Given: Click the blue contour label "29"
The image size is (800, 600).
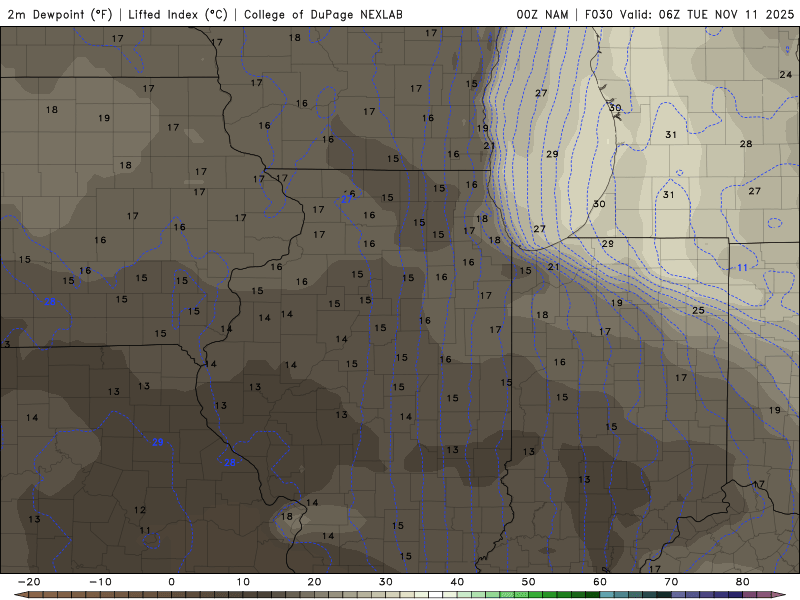Looking at the screenshot, I should click(158, 442).
